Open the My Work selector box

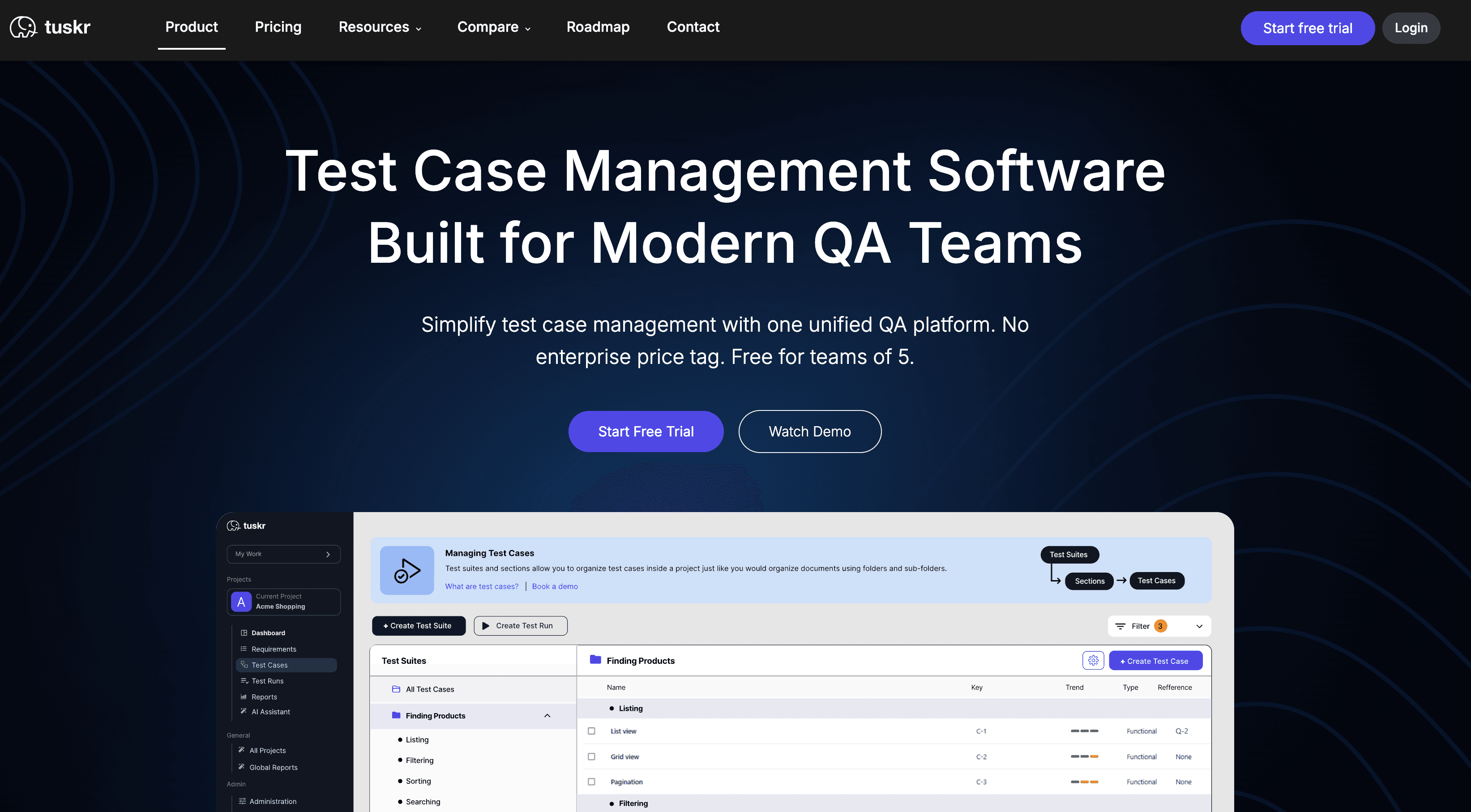point(283,554)
